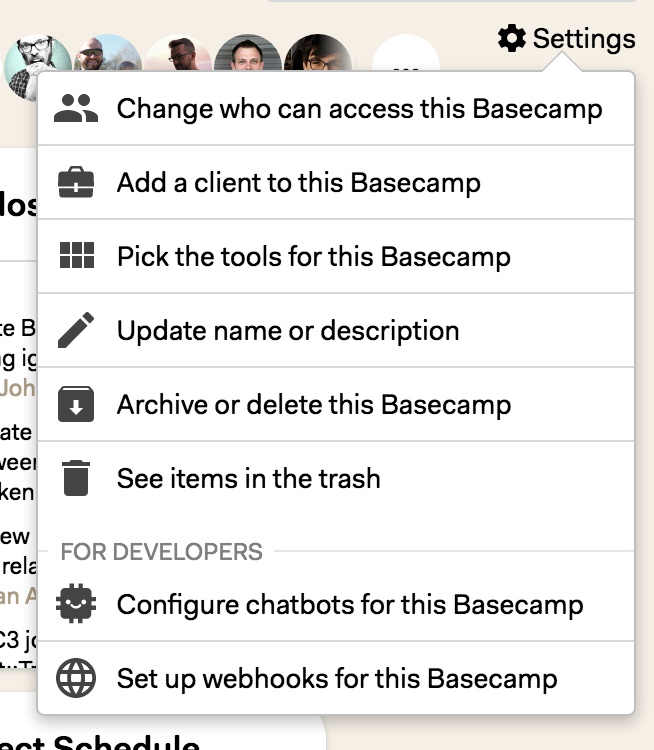This screenshot has height=750, width=654.
Task: Click the archive box icon
Action: tap(76, 404)
